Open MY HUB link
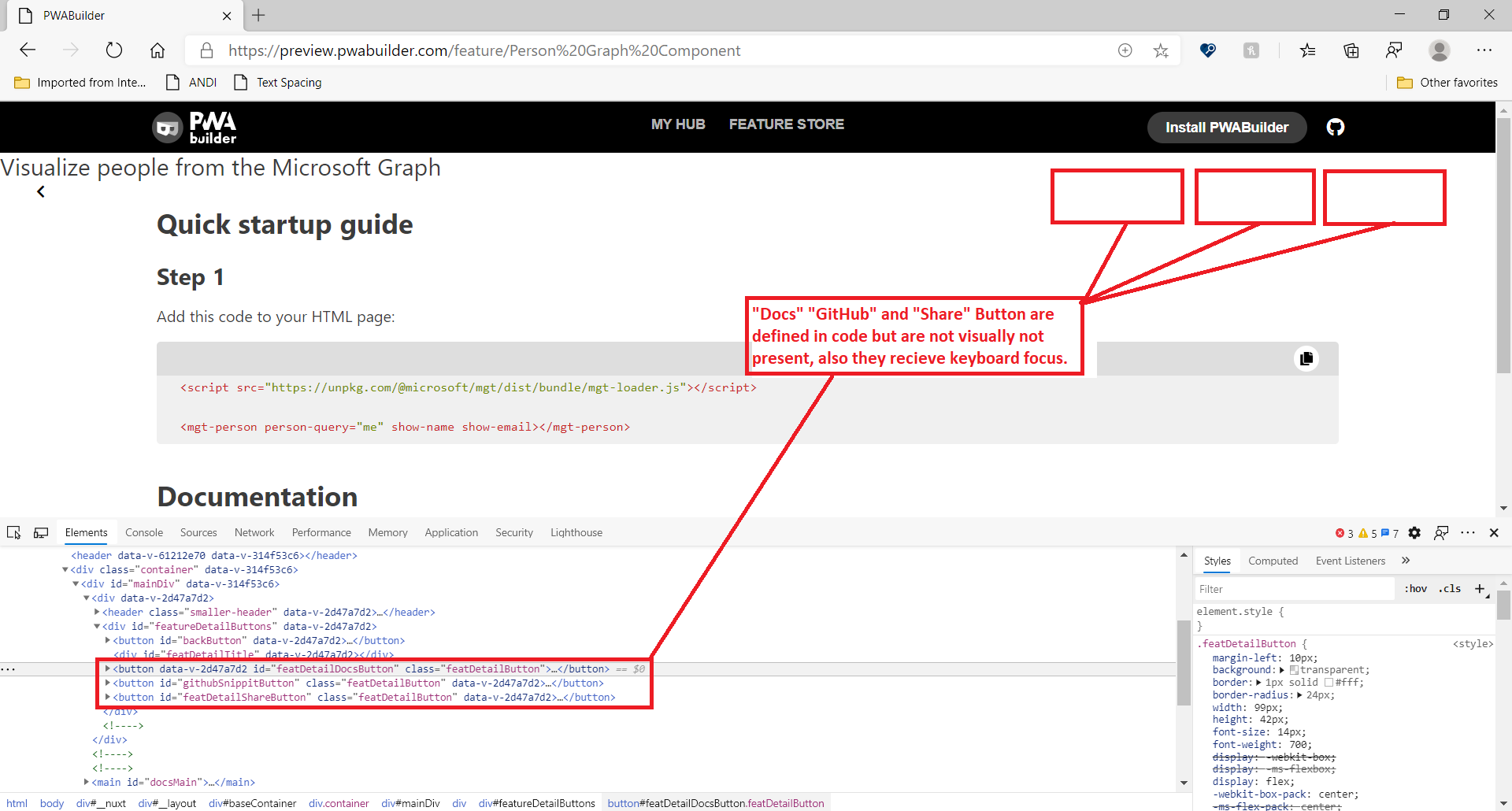The width and height of the screenshot is (1512, 811). [678, 124]
